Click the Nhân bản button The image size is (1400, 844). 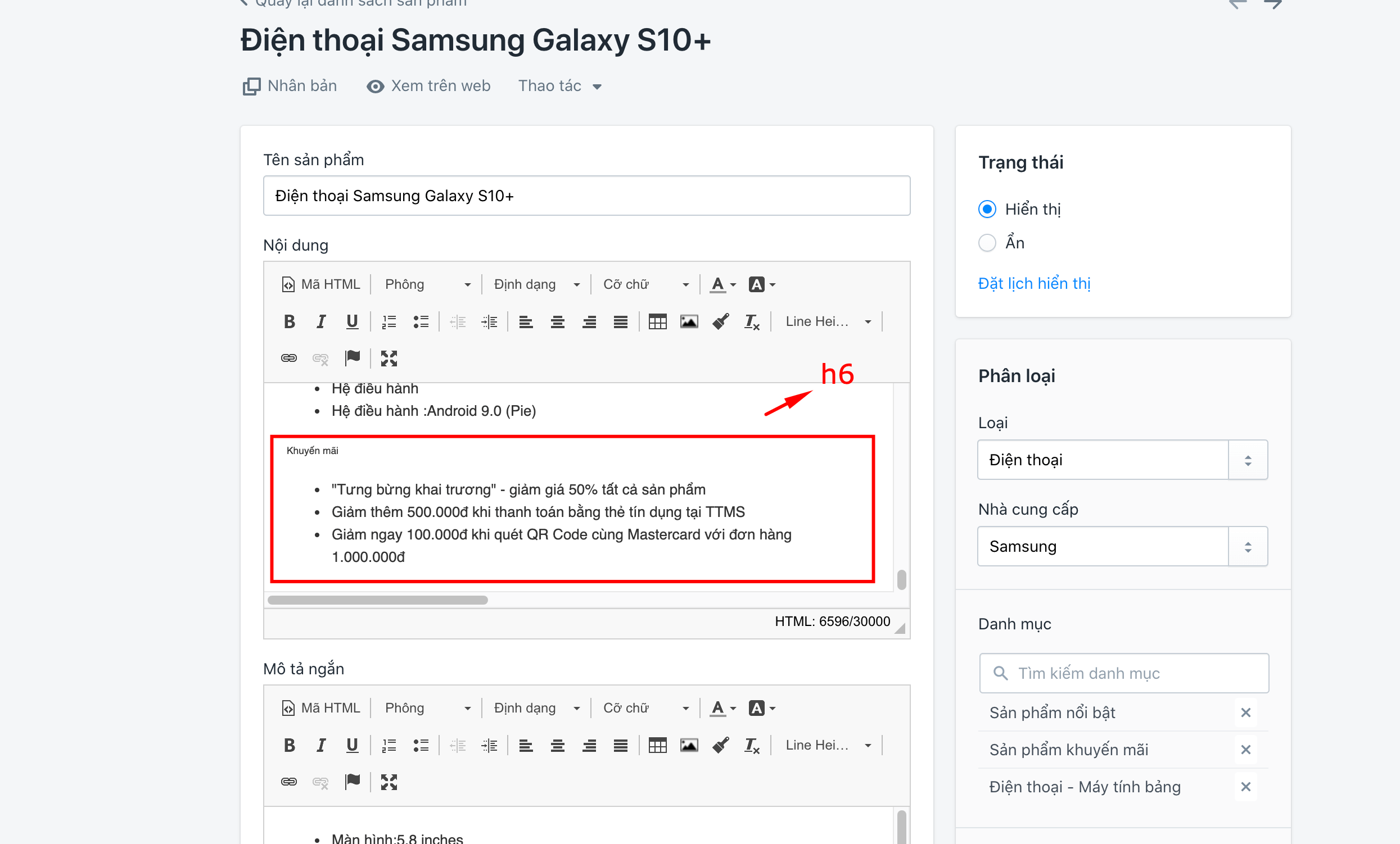[x=290, y=86]
